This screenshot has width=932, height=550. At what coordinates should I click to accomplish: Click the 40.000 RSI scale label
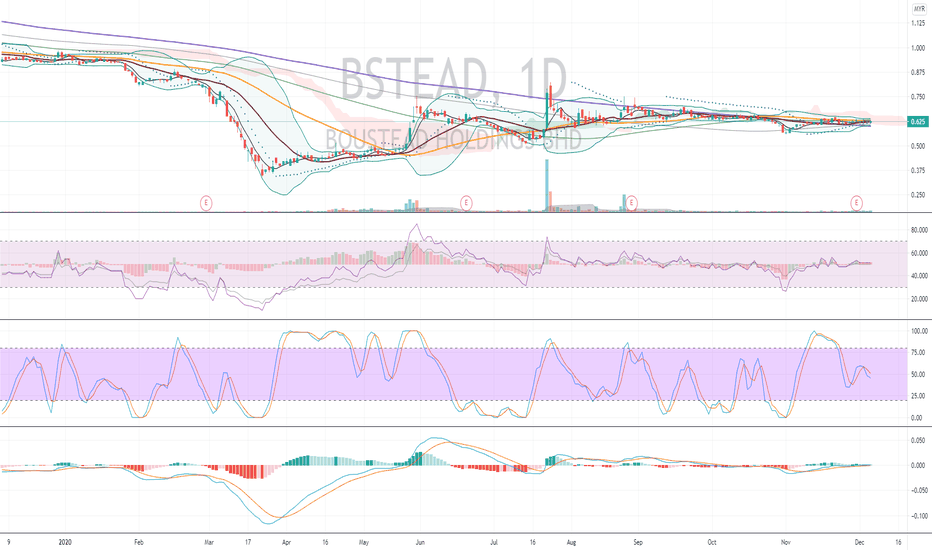919,276
